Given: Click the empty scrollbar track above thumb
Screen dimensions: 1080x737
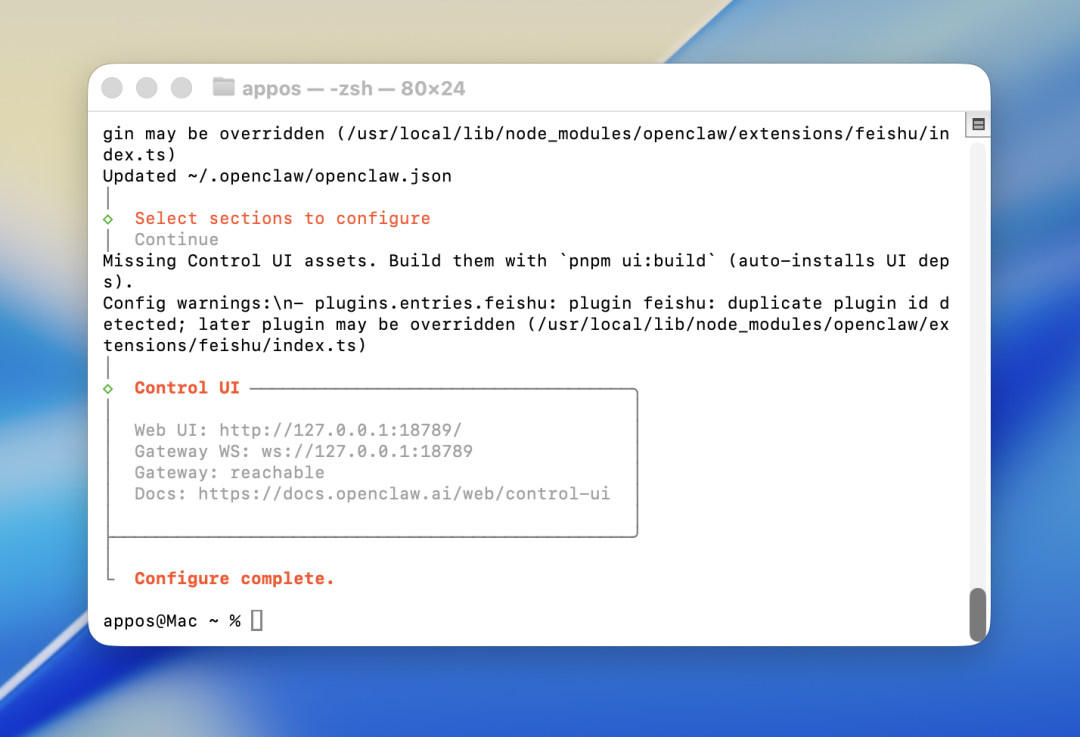Looking at the screenshot, I should point(977,360).
